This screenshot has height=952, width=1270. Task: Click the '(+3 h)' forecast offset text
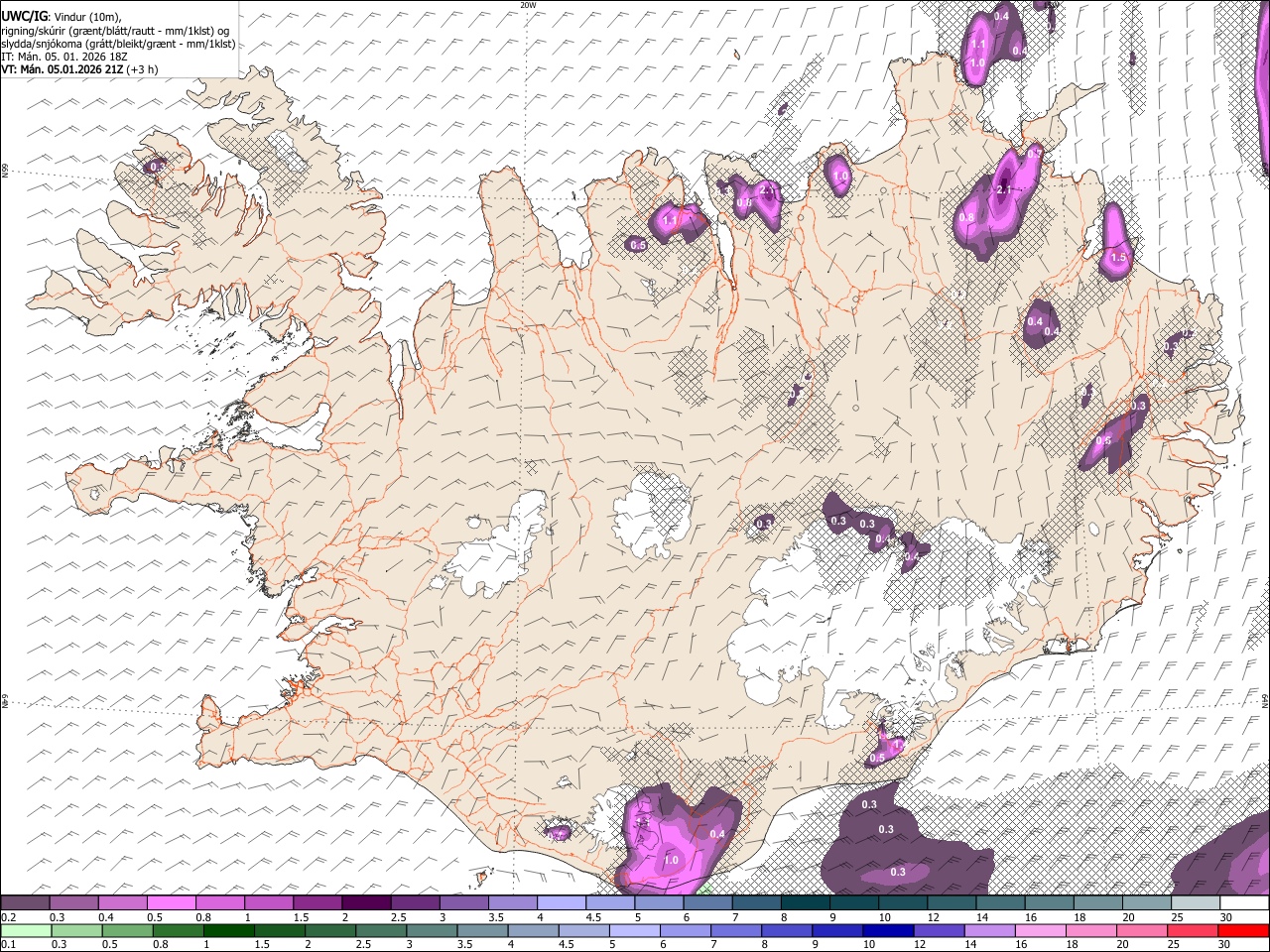point(142,70)
